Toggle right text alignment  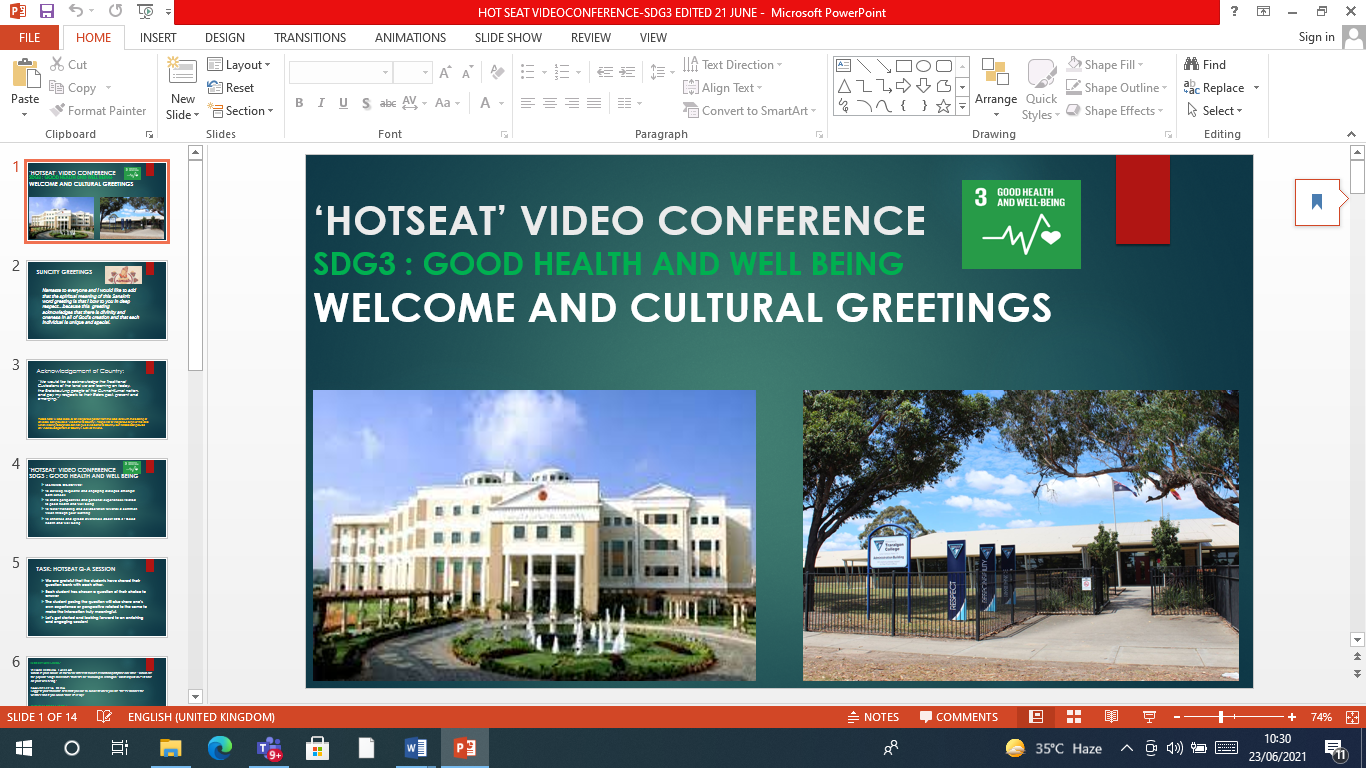pos(571,103)
